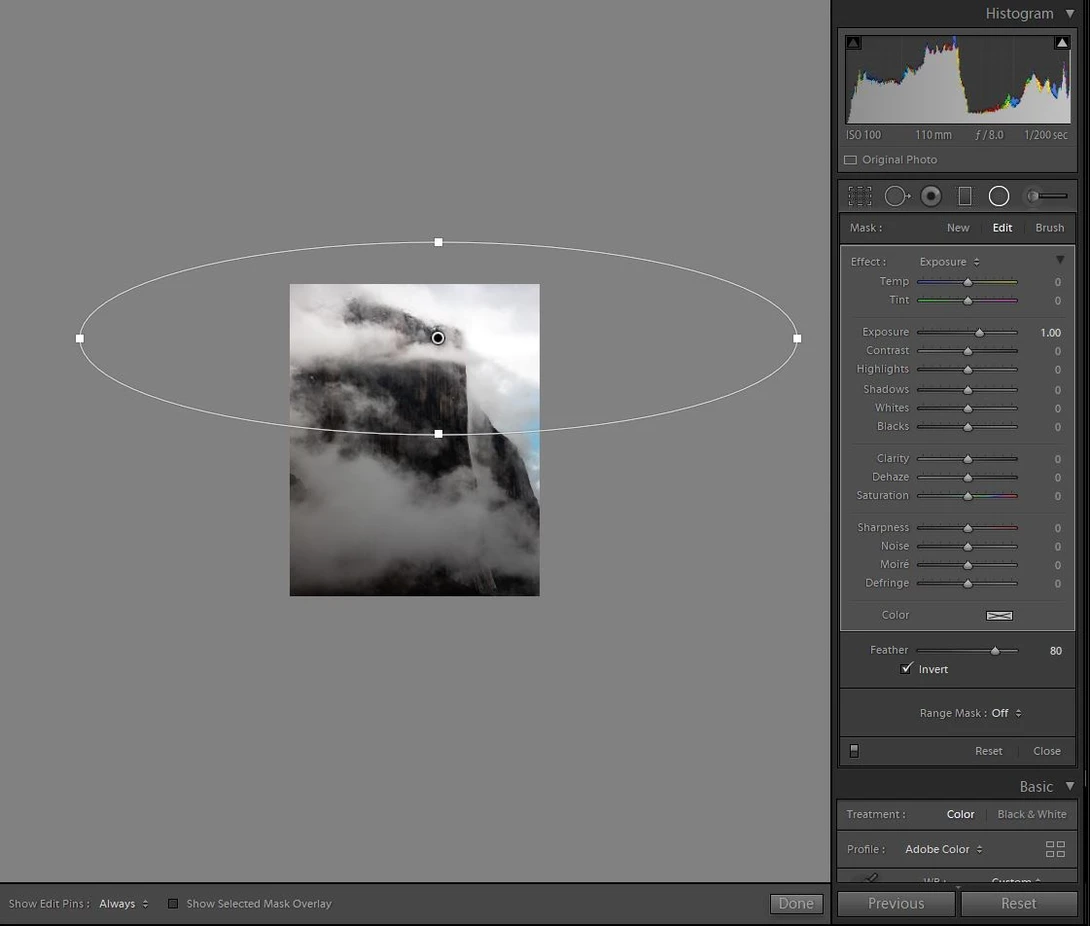Switch mask mode to Brush
Image resolution: width=1090 pixels, height=926 pixels.
1050,228
